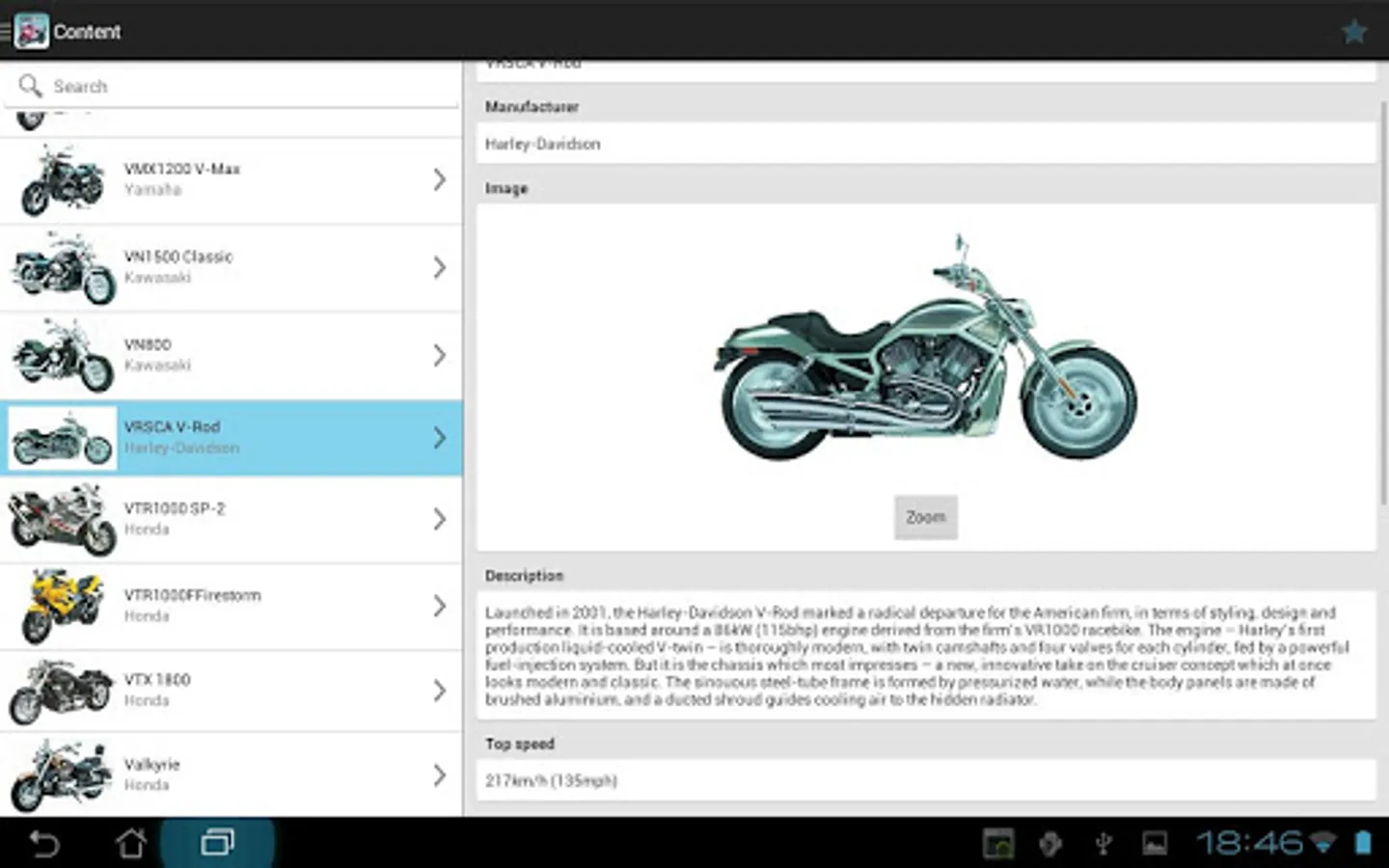Select the Valkyrie motorcycle thumbnail

(63, 775)
